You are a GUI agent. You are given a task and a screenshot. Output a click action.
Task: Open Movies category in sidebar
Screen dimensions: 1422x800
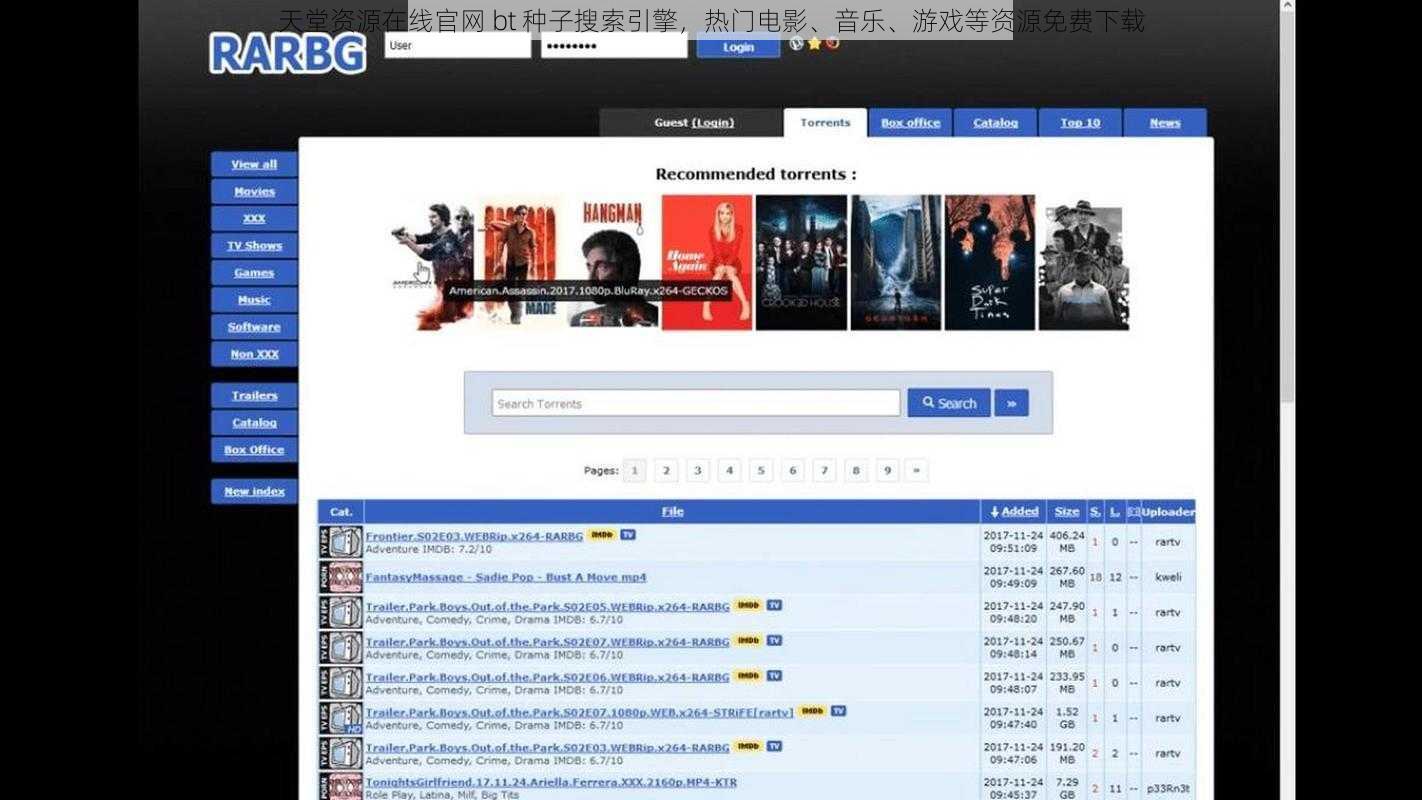click(254, 191)
